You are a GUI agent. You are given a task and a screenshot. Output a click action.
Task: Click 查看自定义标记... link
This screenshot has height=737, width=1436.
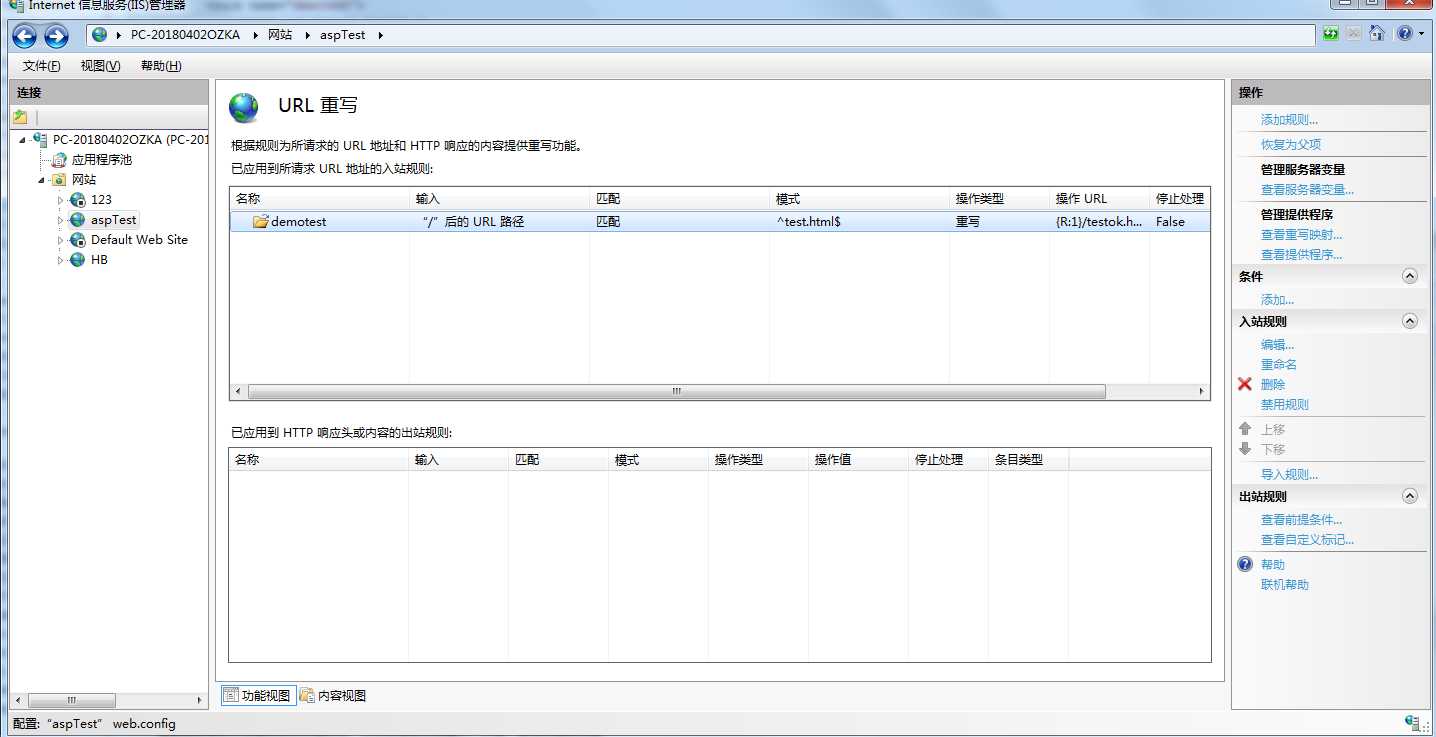pos(1307,540)
